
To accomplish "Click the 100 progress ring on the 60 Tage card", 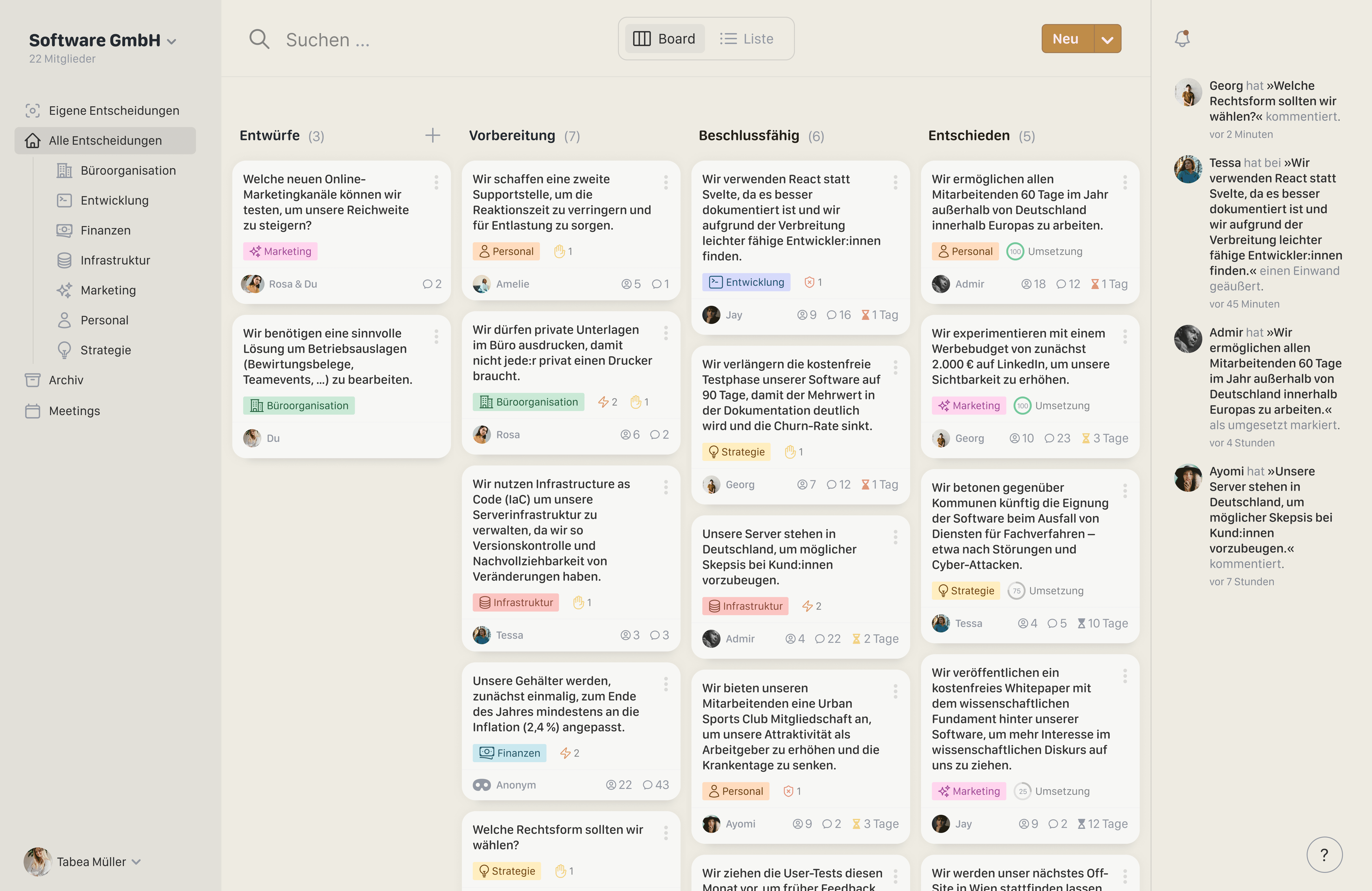I will click(x=1015, y=251).
